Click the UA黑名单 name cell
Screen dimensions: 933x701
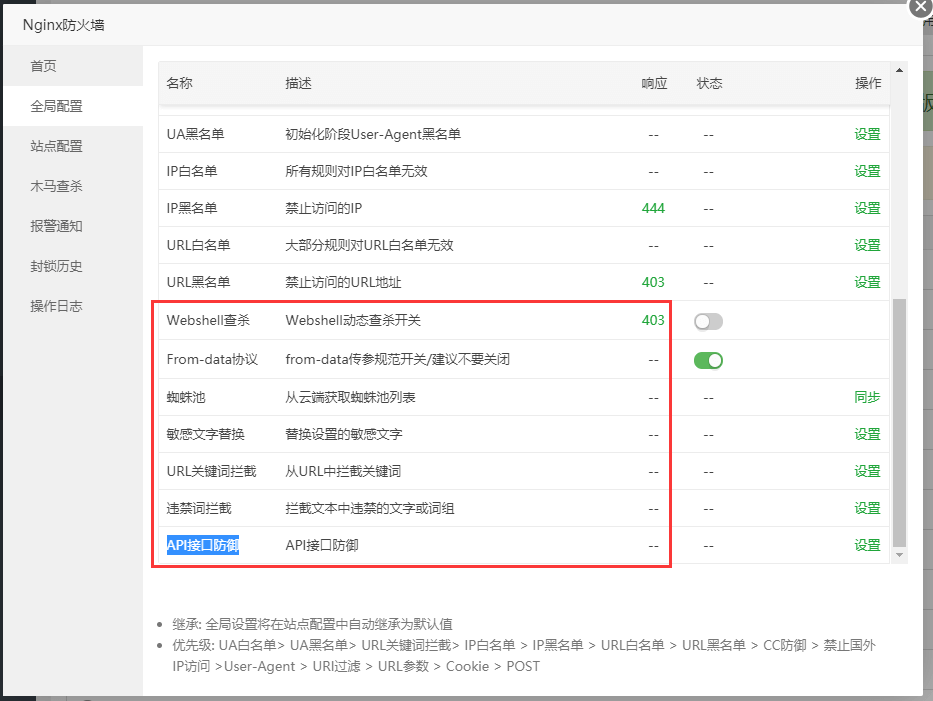195,134
